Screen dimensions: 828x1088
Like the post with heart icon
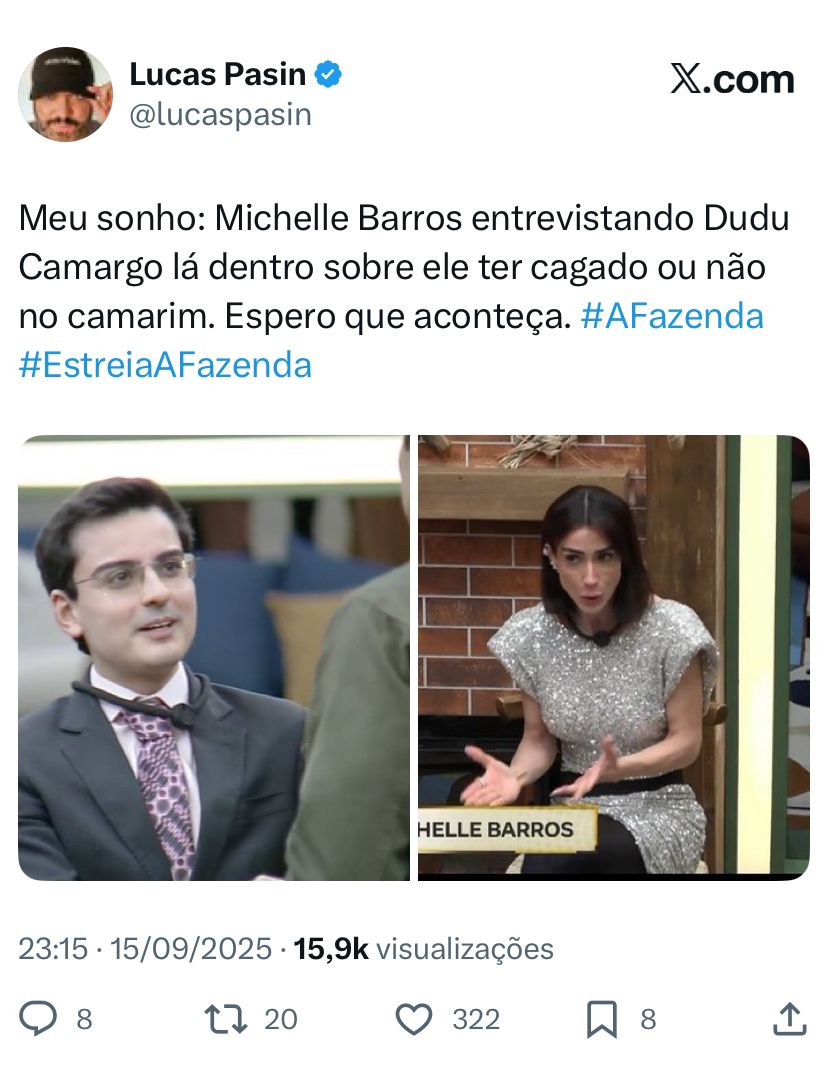tap(414, 1019)
